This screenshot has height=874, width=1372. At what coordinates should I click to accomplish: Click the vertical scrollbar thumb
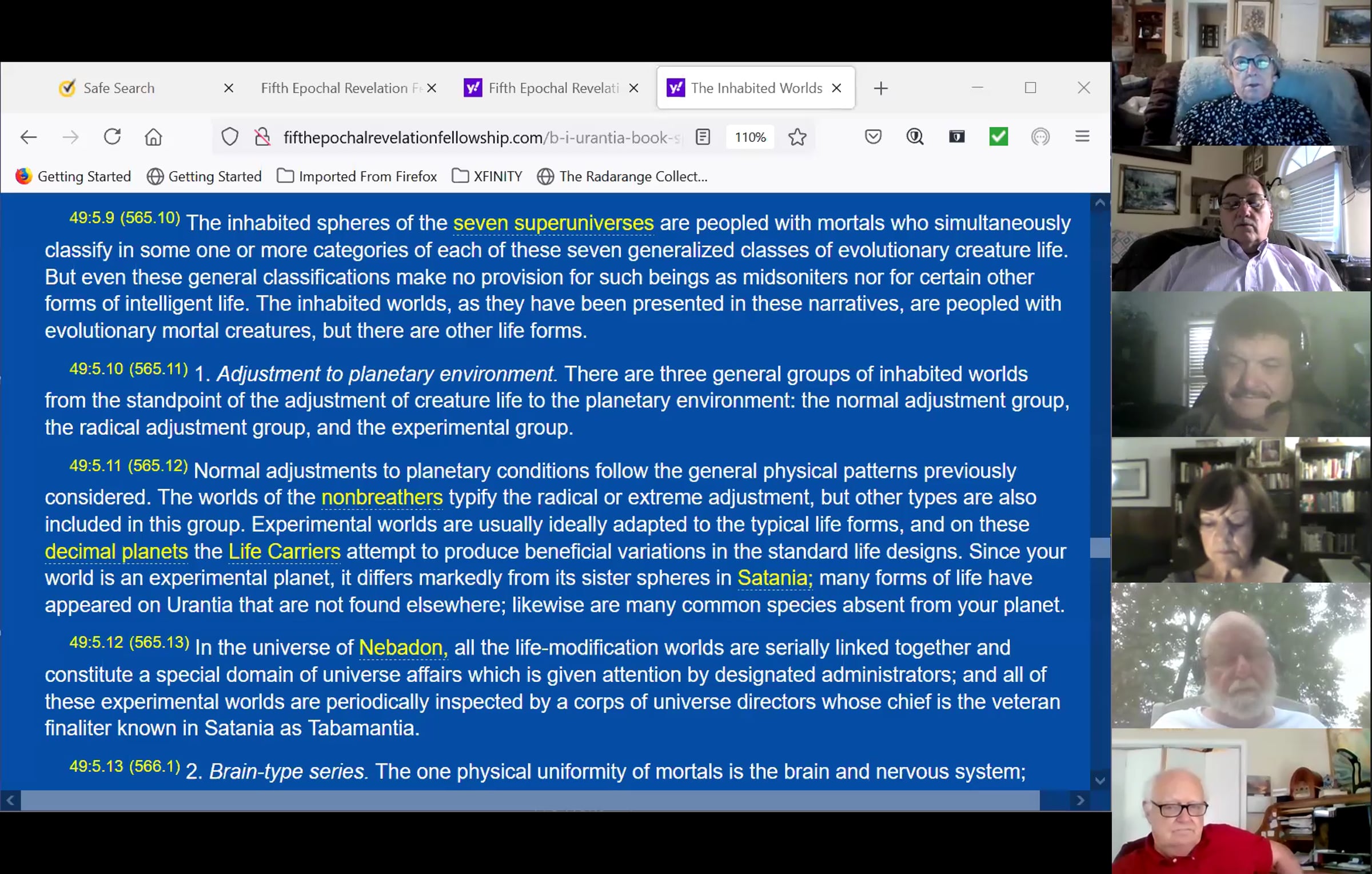1100,547
